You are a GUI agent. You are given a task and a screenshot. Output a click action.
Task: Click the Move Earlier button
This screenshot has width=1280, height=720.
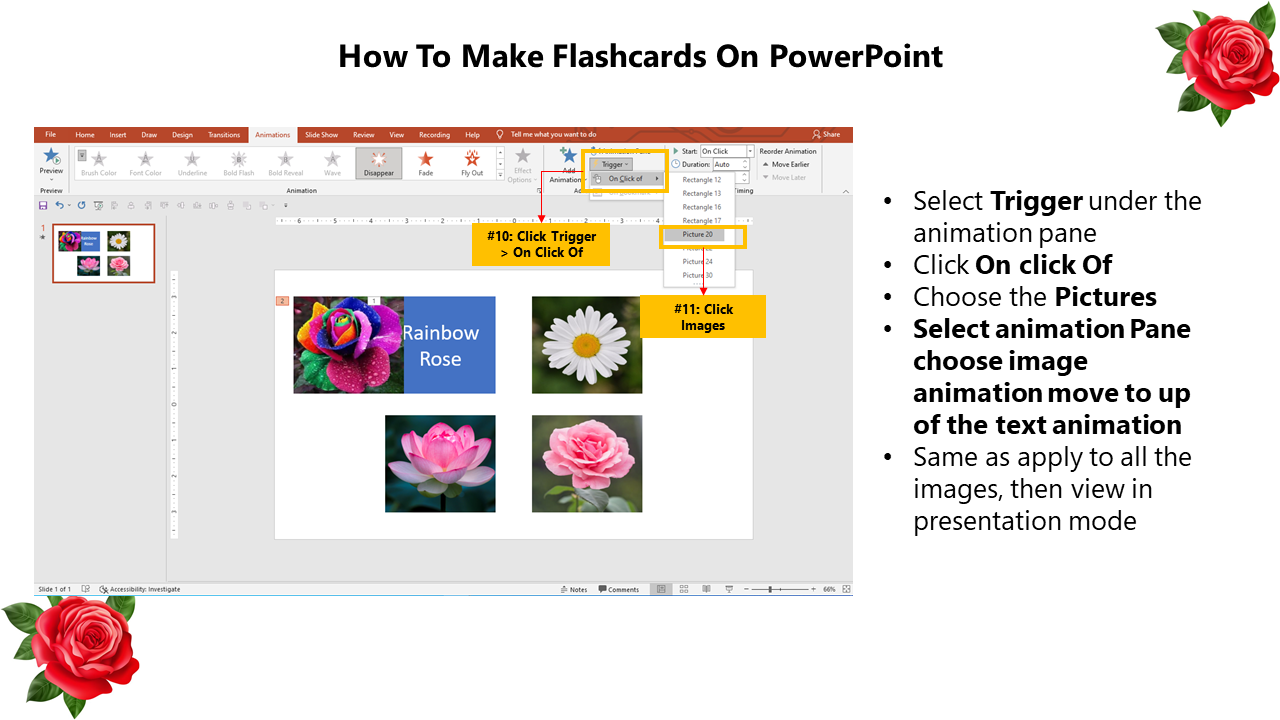click(x=786, y=164)
